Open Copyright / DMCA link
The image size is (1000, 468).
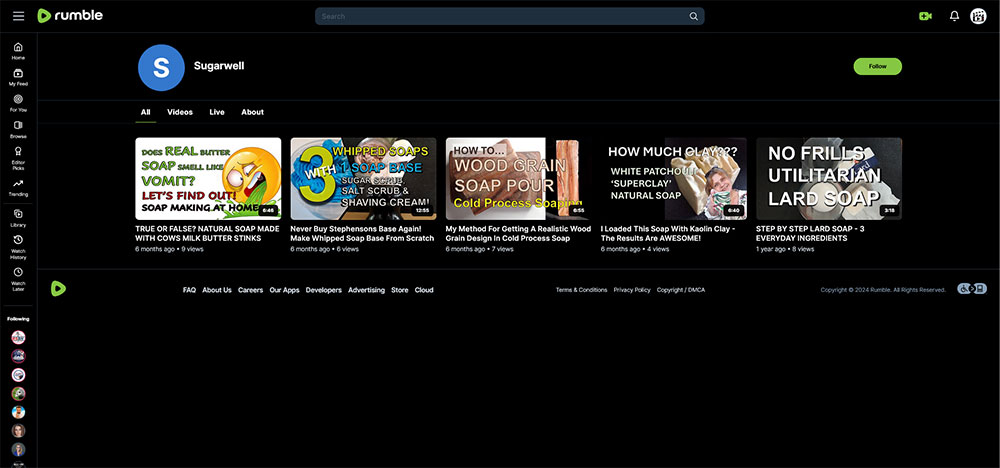point(681,290)
